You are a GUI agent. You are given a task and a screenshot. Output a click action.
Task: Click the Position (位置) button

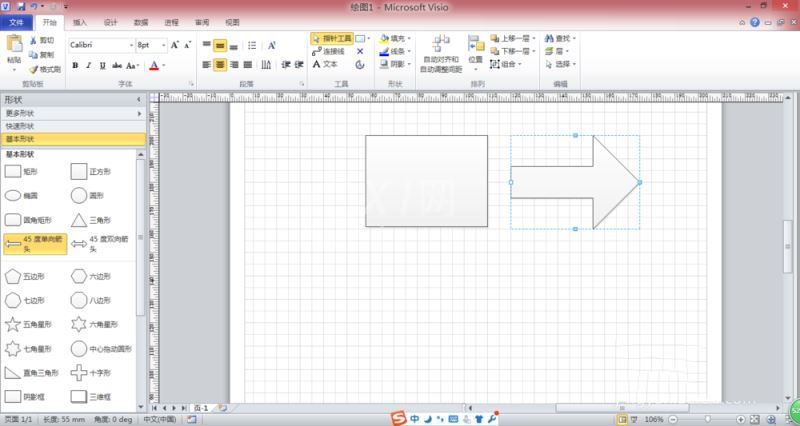coord(476,52)
